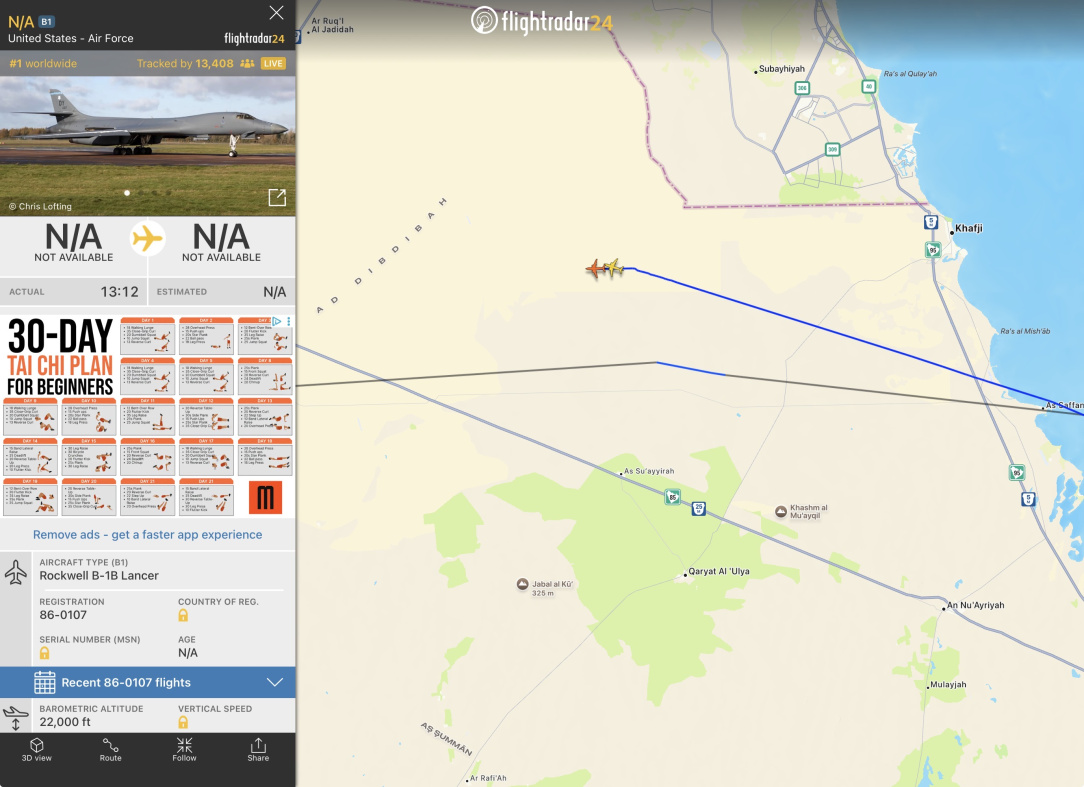This screenshot has height=787, width=1084.
Task: Click the As Su'ayyirah label
Action: [649, 471]
